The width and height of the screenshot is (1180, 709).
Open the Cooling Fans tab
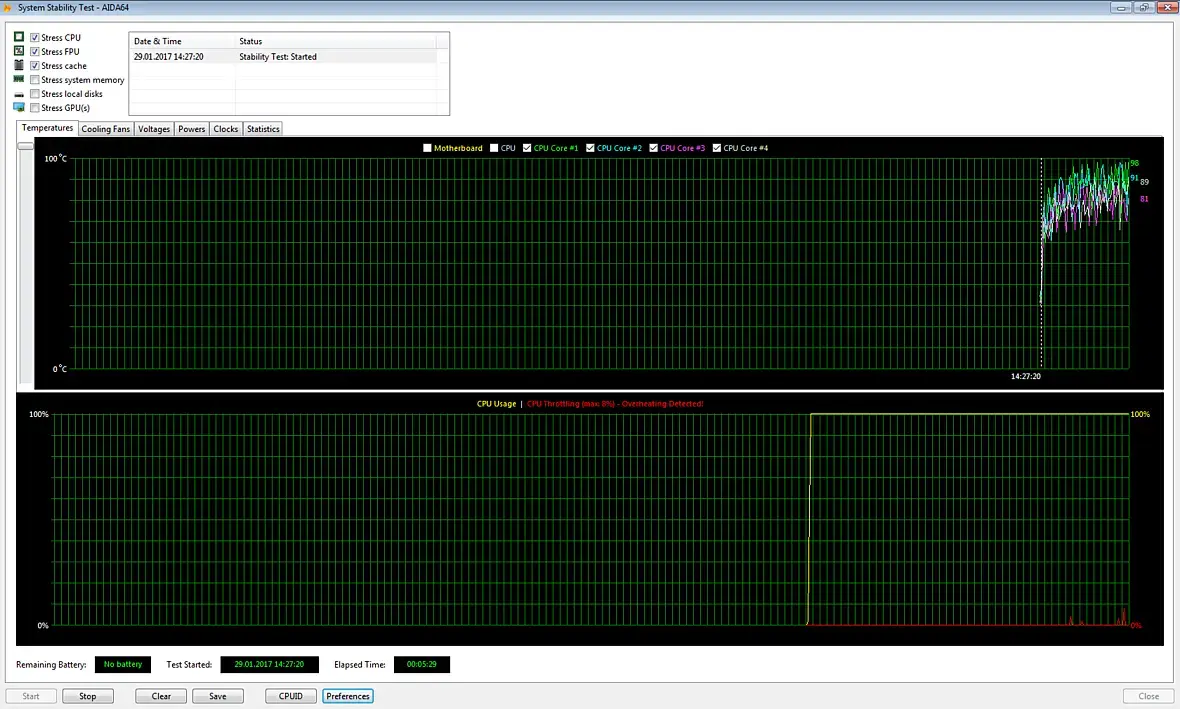coord(106,129)
